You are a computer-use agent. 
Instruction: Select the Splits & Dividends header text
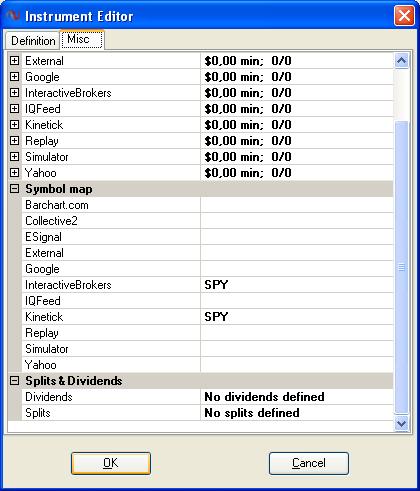[74, 381]
